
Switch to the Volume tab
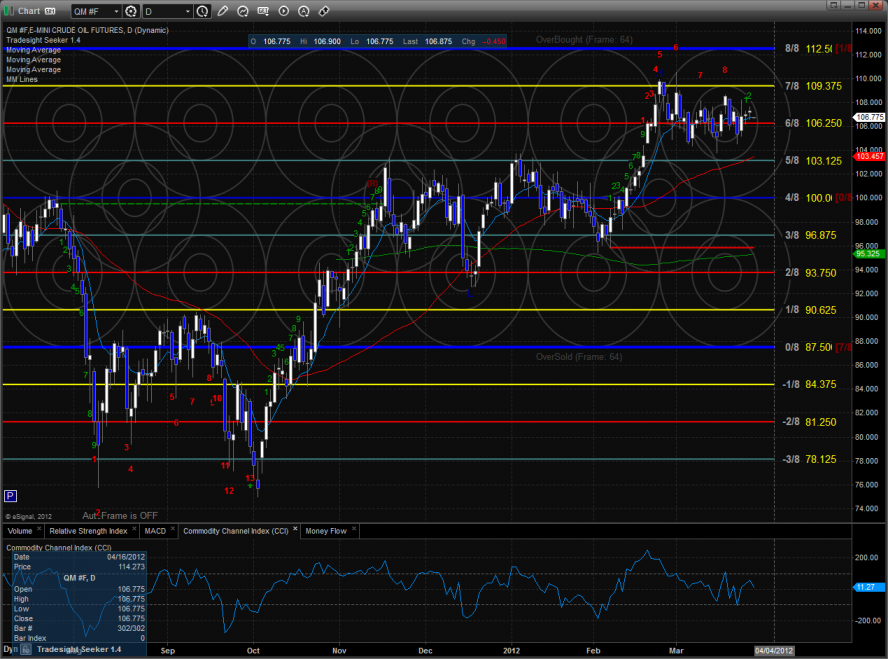point(22,530)
